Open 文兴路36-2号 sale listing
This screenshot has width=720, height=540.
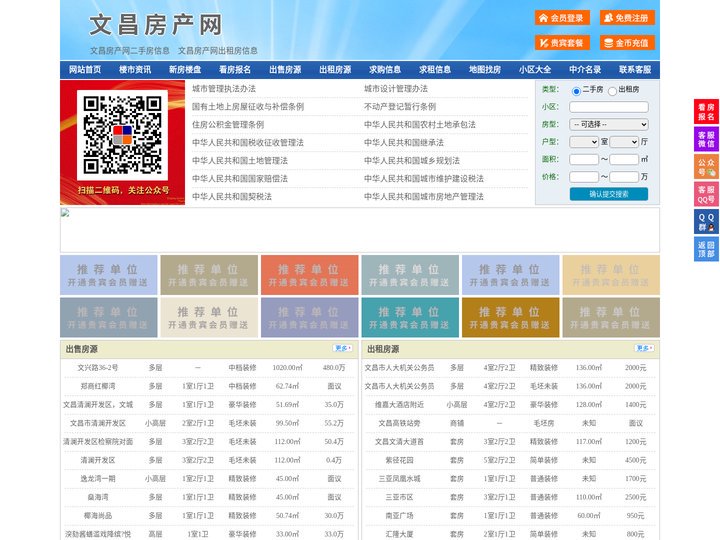pos(98,368)
